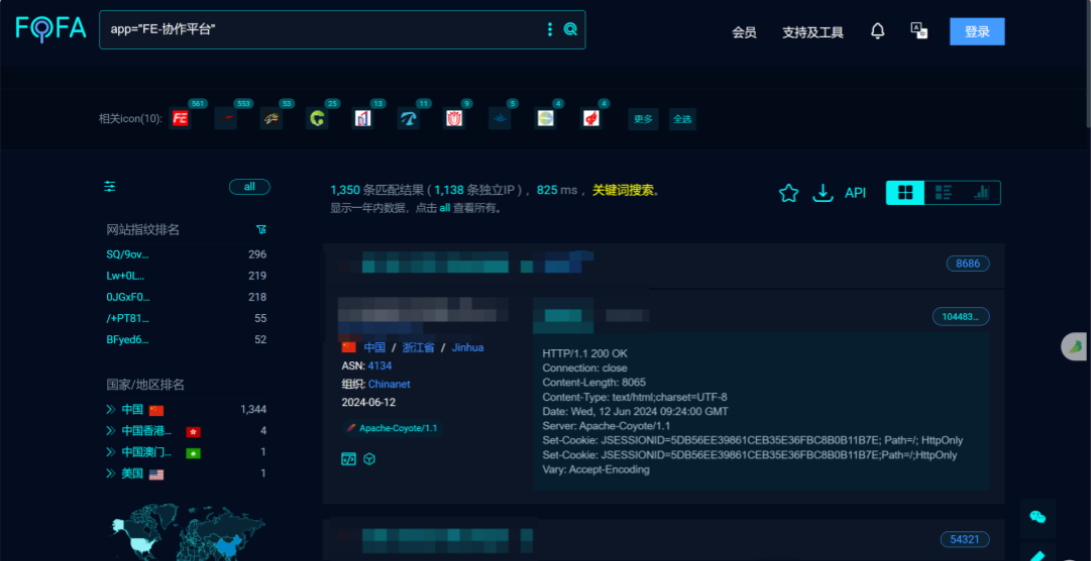Toggle the 'all' filter pill

click(x=250, y=187)
